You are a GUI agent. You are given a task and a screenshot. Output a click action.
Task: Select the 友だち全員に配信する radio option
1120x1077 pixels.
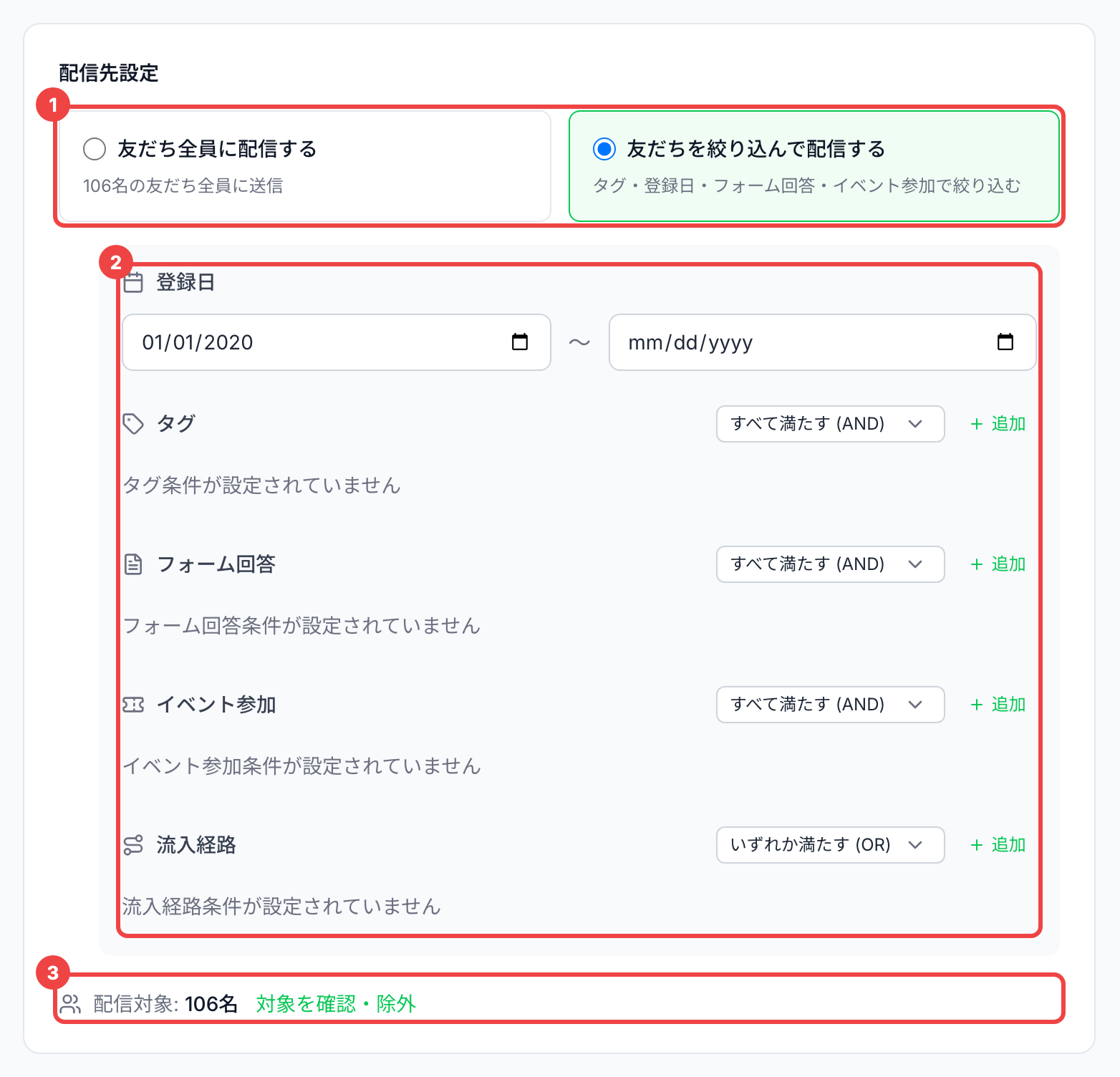[x=95, y=149]
